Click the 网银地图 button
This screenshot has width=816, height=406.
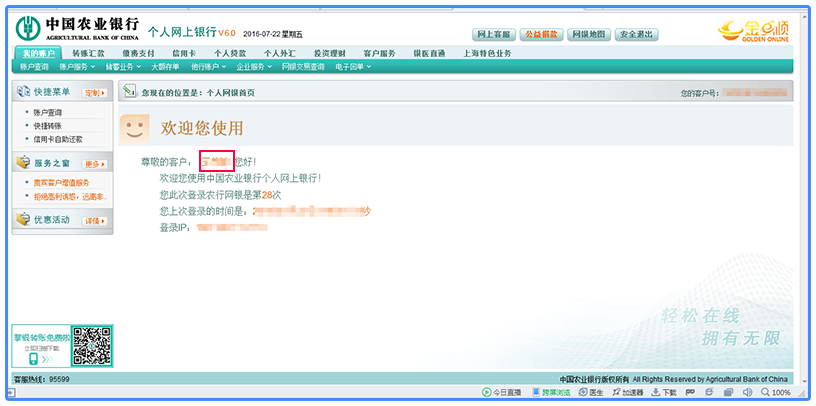coord(589,34)
